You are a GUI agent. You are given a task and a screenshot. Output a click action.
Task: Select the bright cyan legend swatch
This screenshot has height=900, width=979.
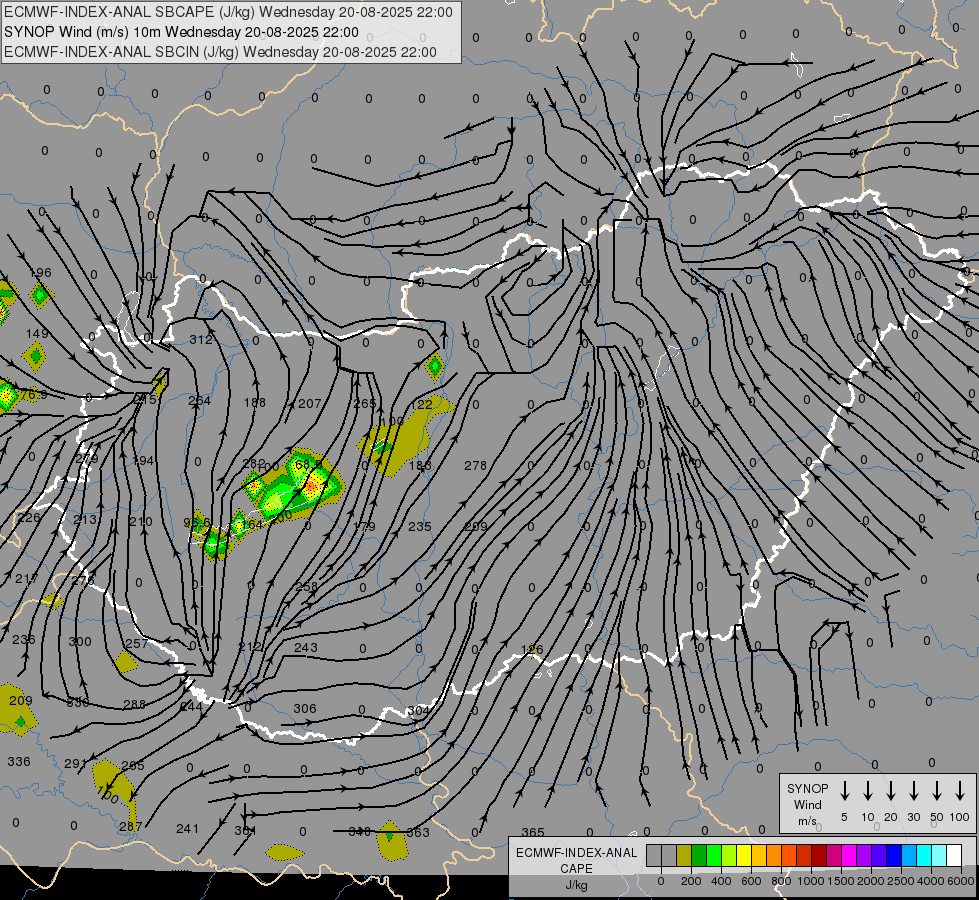click(x=923, y=855)
